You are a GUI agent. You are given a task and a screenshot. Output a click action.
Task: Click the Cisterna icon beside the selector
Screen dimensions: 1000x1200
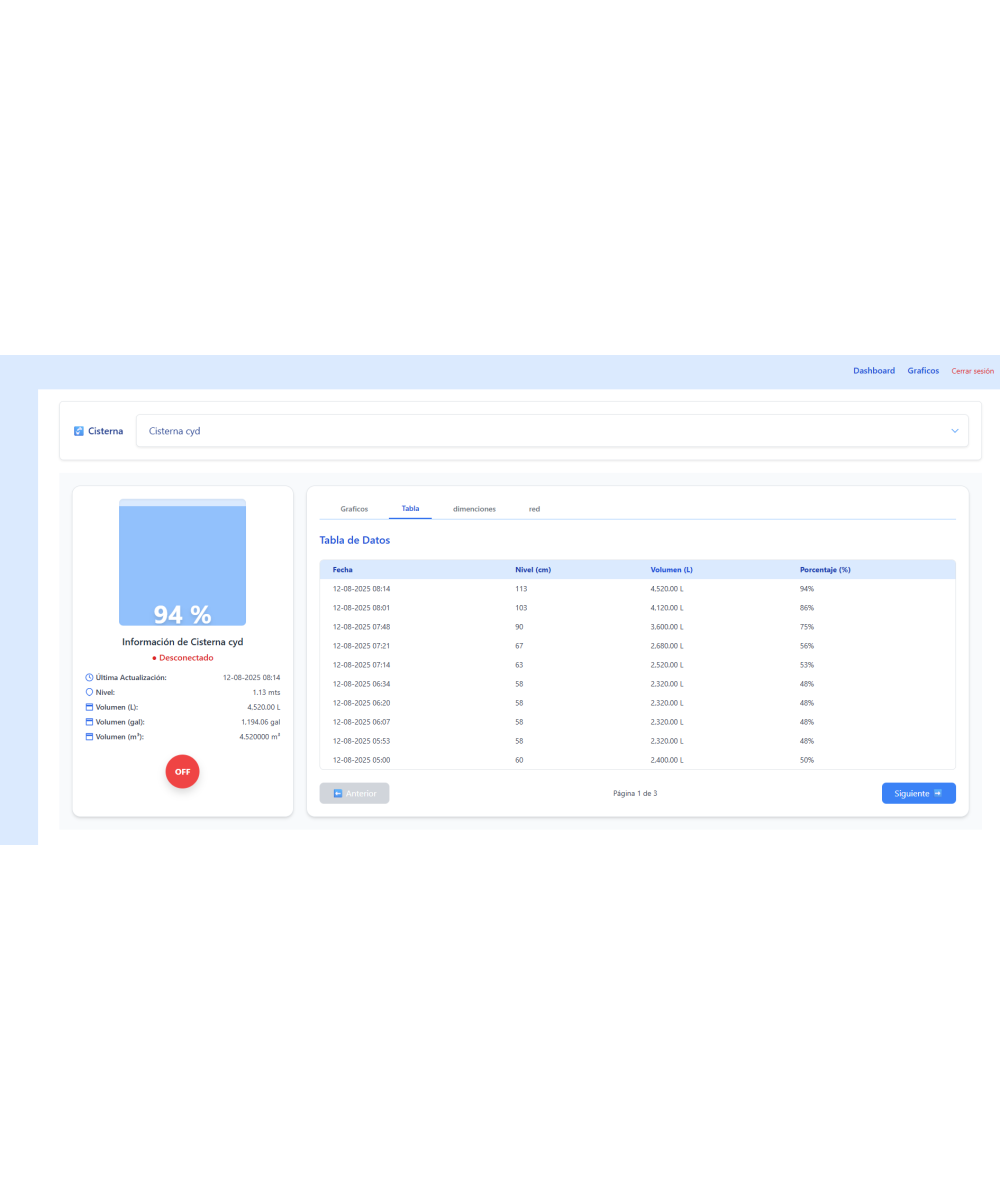click(79, 431)
